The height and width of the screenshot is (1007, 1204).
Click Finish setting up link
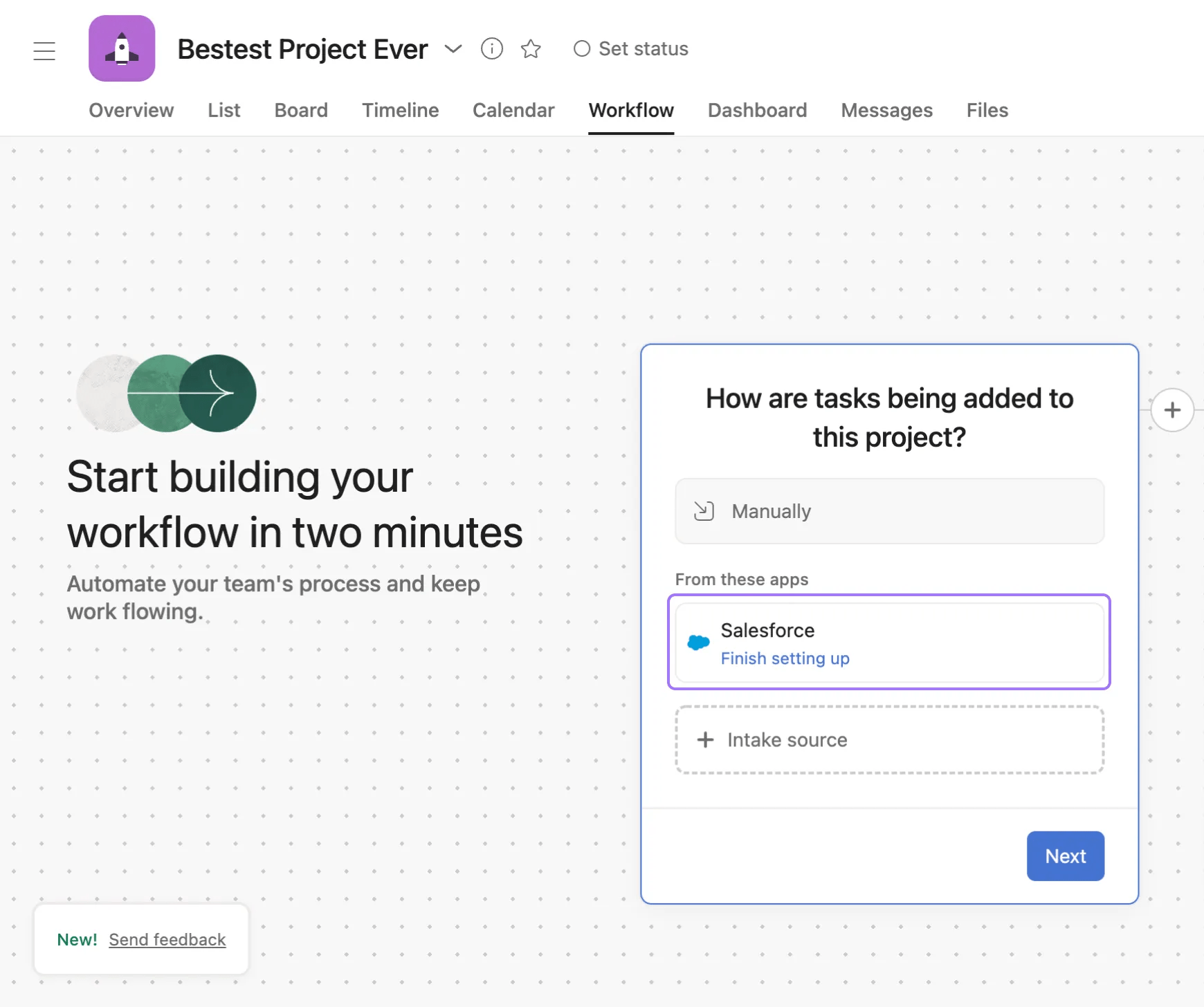pyautogui.click(x=785, y=658)
